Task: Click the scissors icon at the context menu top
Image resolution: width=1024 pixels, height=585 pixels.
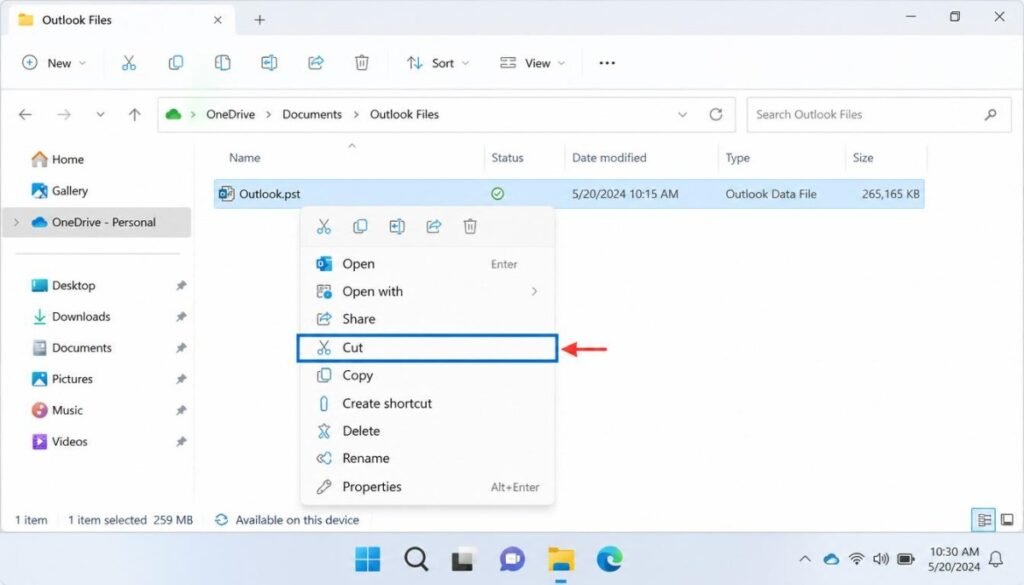Action: pyautogui.click(x=324, y=227)
